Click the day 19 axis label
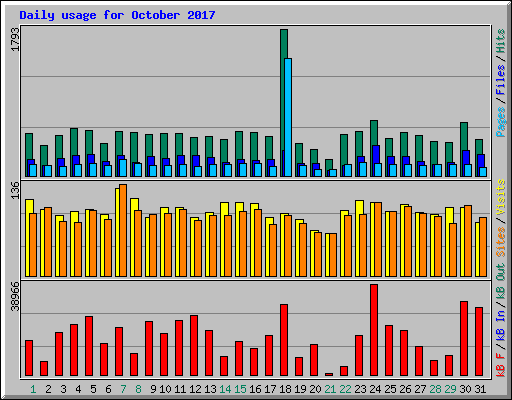This screenshot has width=512, height=400. (x=300, y=389)
